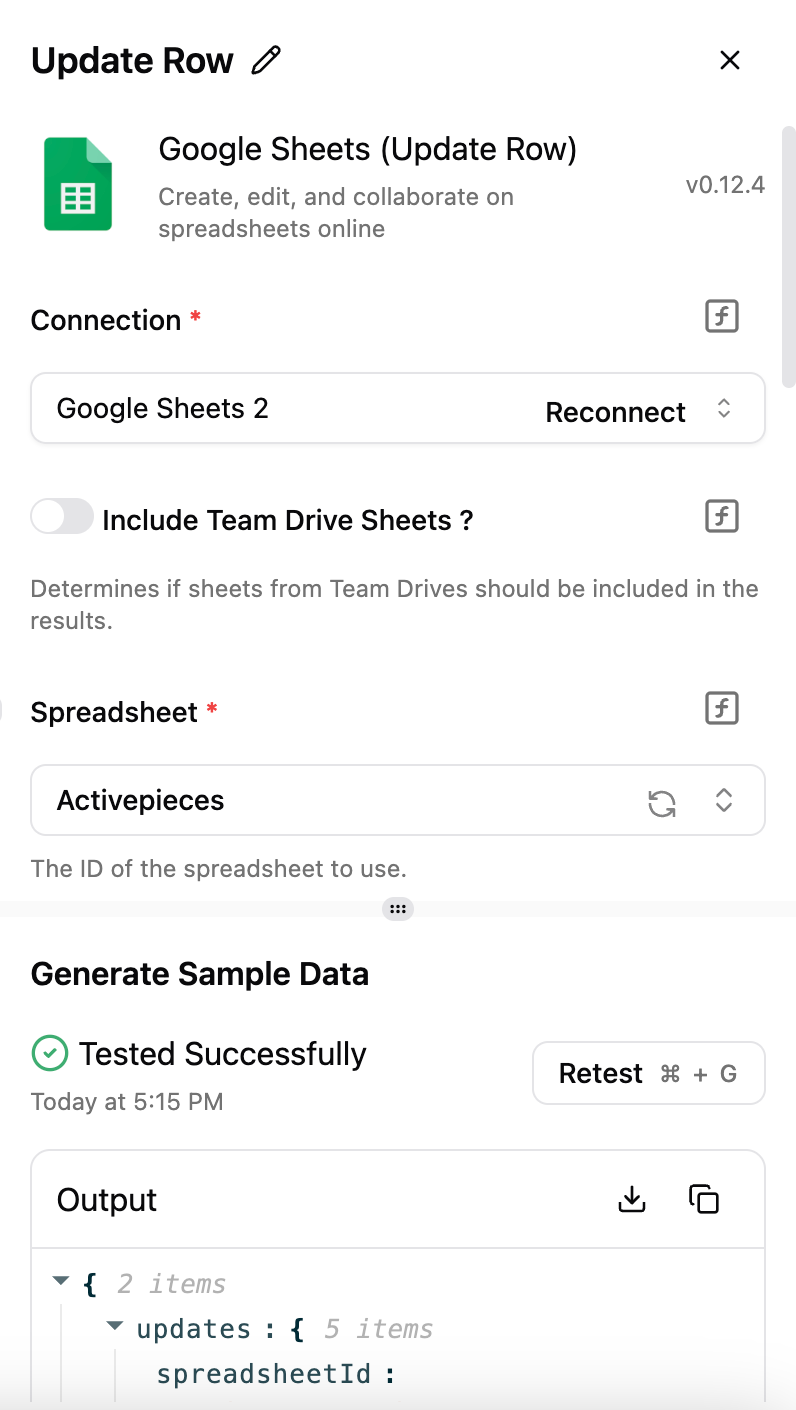Toggle dynamic value icon for Spreadsheet field

(x=722, y=709)
